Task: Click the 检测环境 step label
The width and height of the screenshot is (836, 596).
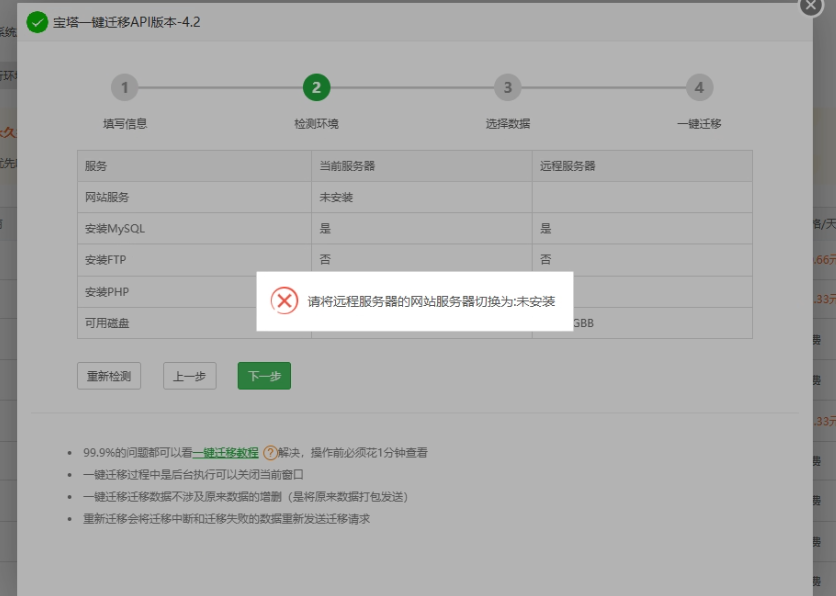Action: [x=316, y=124]
